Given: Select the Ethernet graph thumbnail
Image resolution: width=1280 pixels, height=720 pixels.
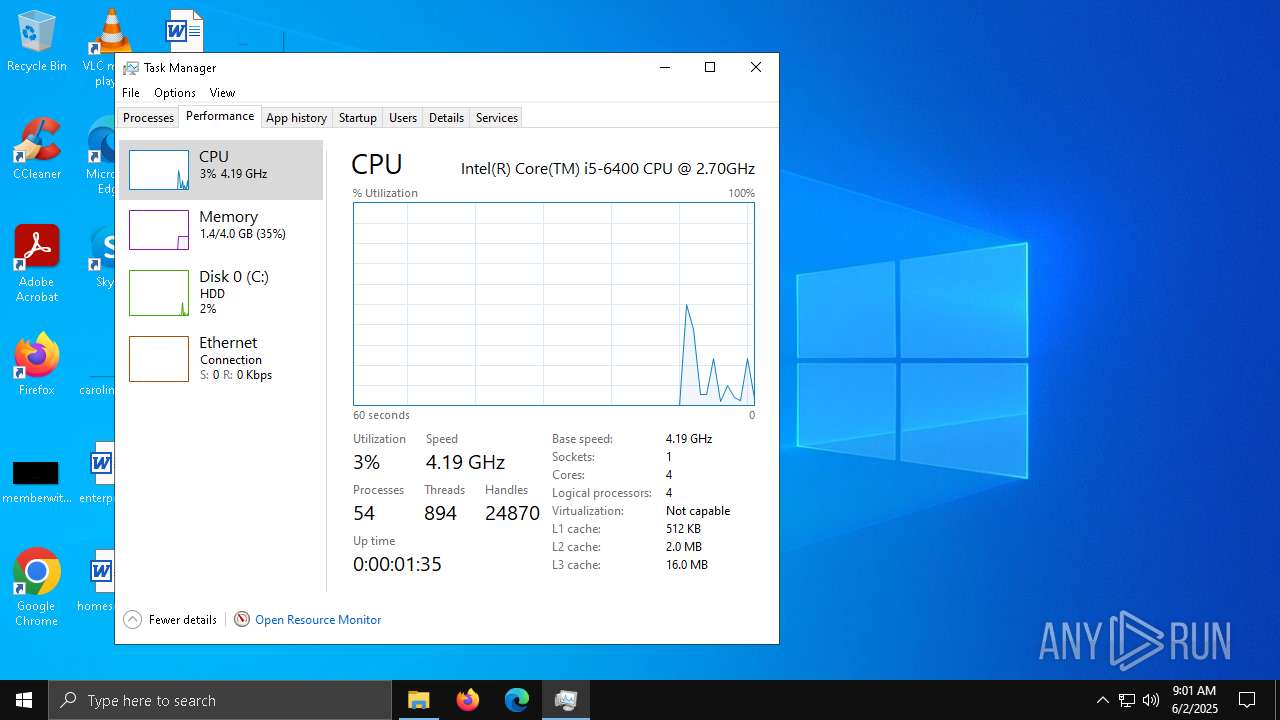Looking at the screenshot, I should tap(159, 359).
